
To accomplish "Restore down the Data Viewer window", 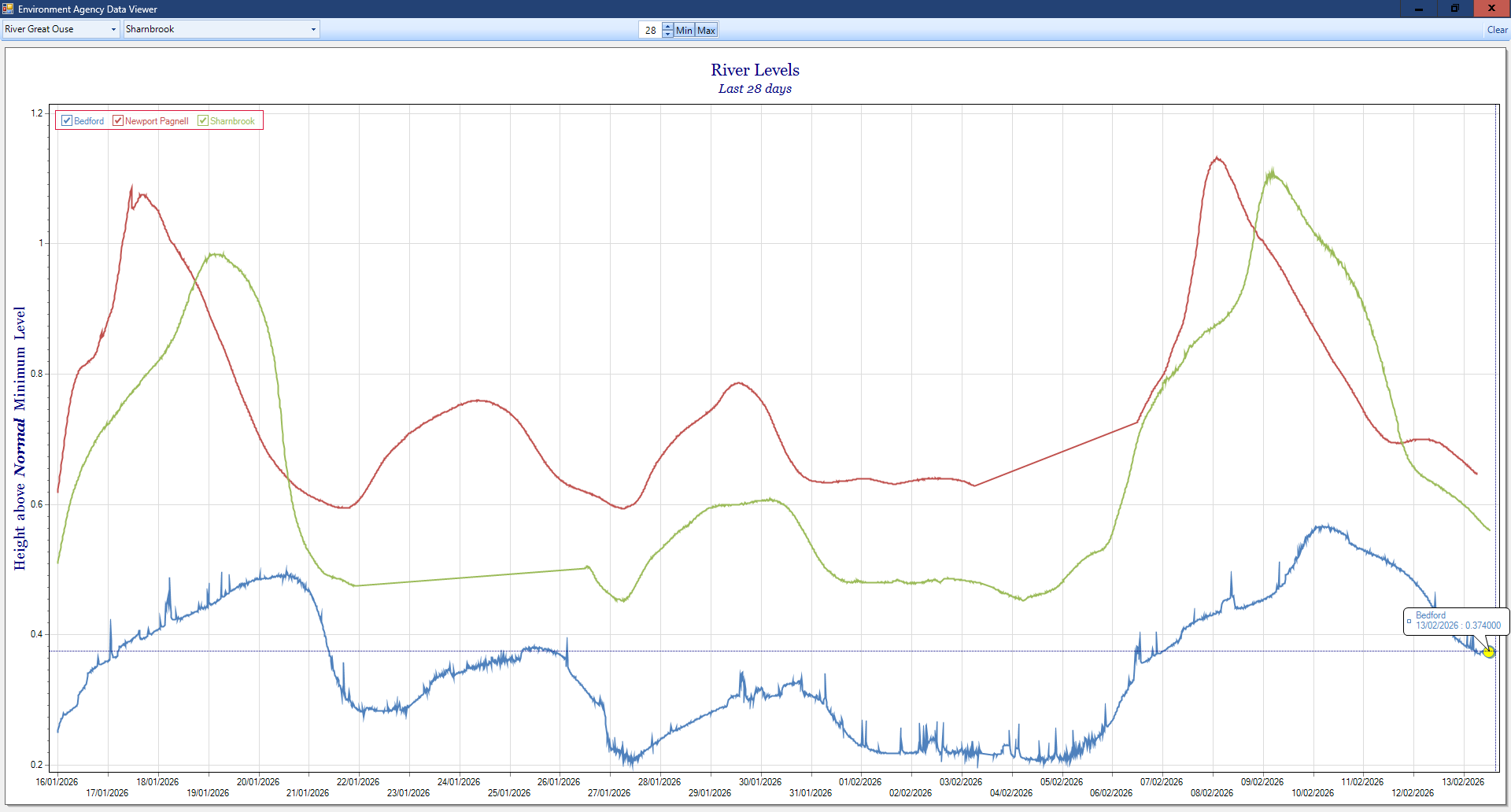I will pyautogui.click(x=1455, y=9).
